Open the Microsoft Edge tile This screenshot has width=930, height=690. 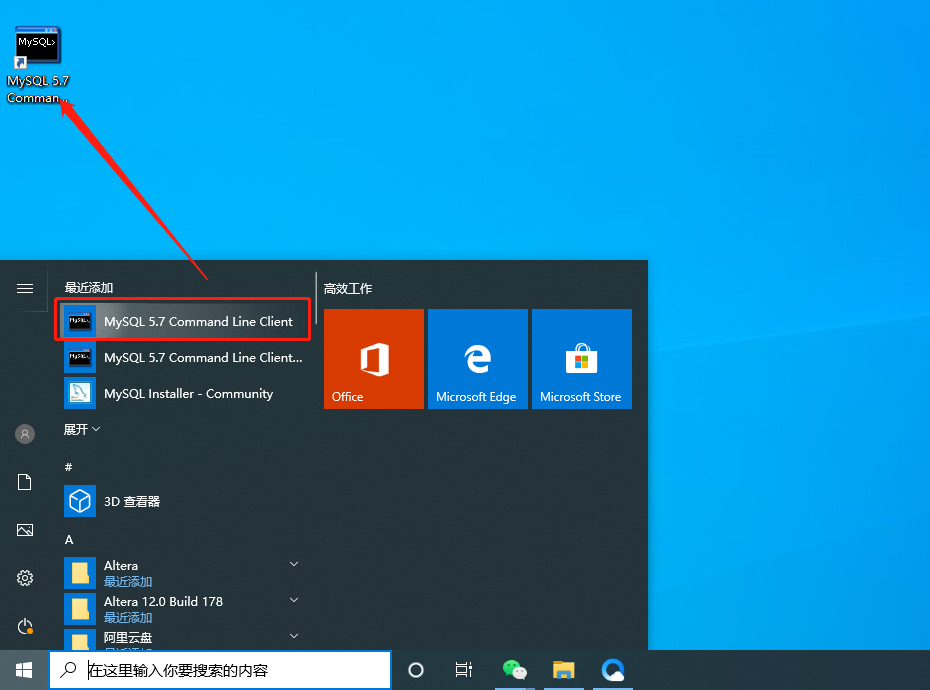point(477,358)
